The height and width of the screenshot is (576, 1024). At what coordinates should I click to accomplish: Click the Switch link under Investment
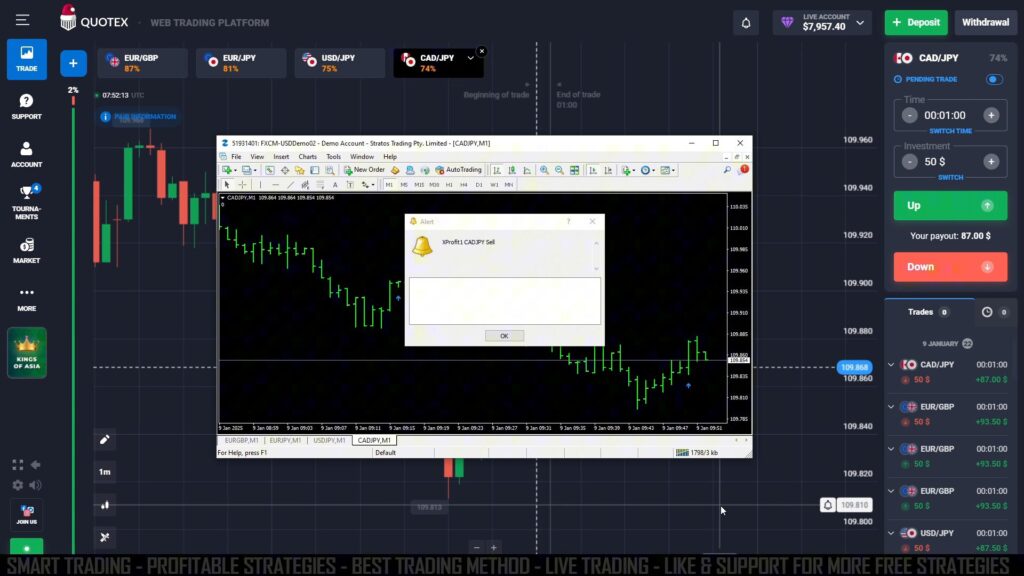950,178
